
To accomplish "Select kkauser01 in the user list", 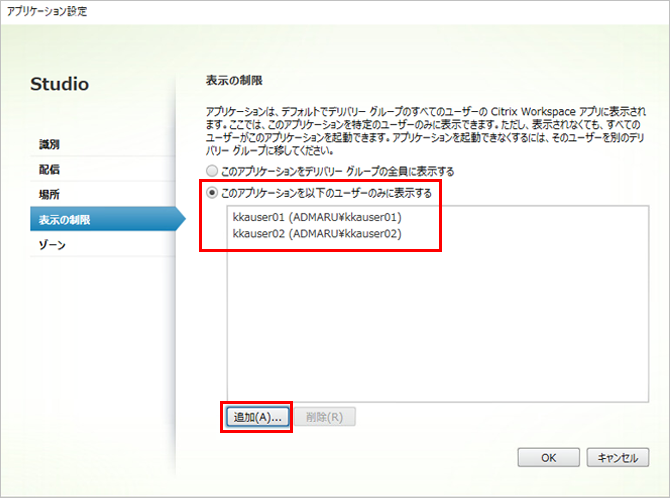I will (317, 216).
